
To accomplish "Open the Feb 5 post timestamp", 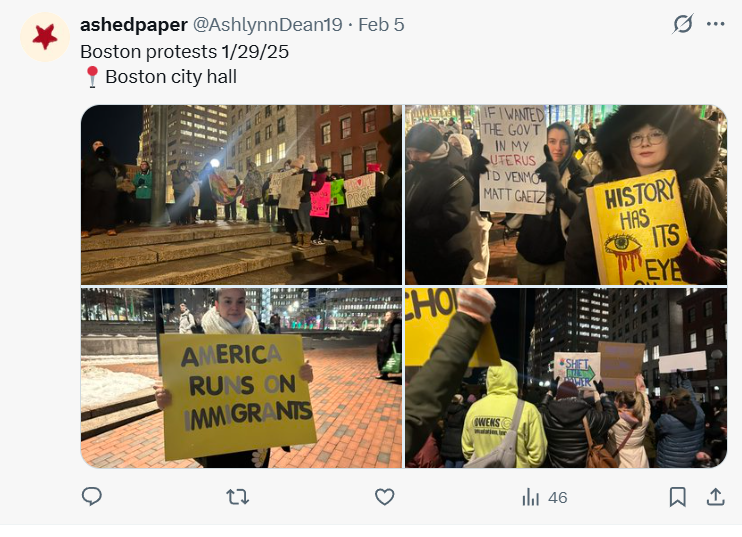I will (x=381, y=25).
